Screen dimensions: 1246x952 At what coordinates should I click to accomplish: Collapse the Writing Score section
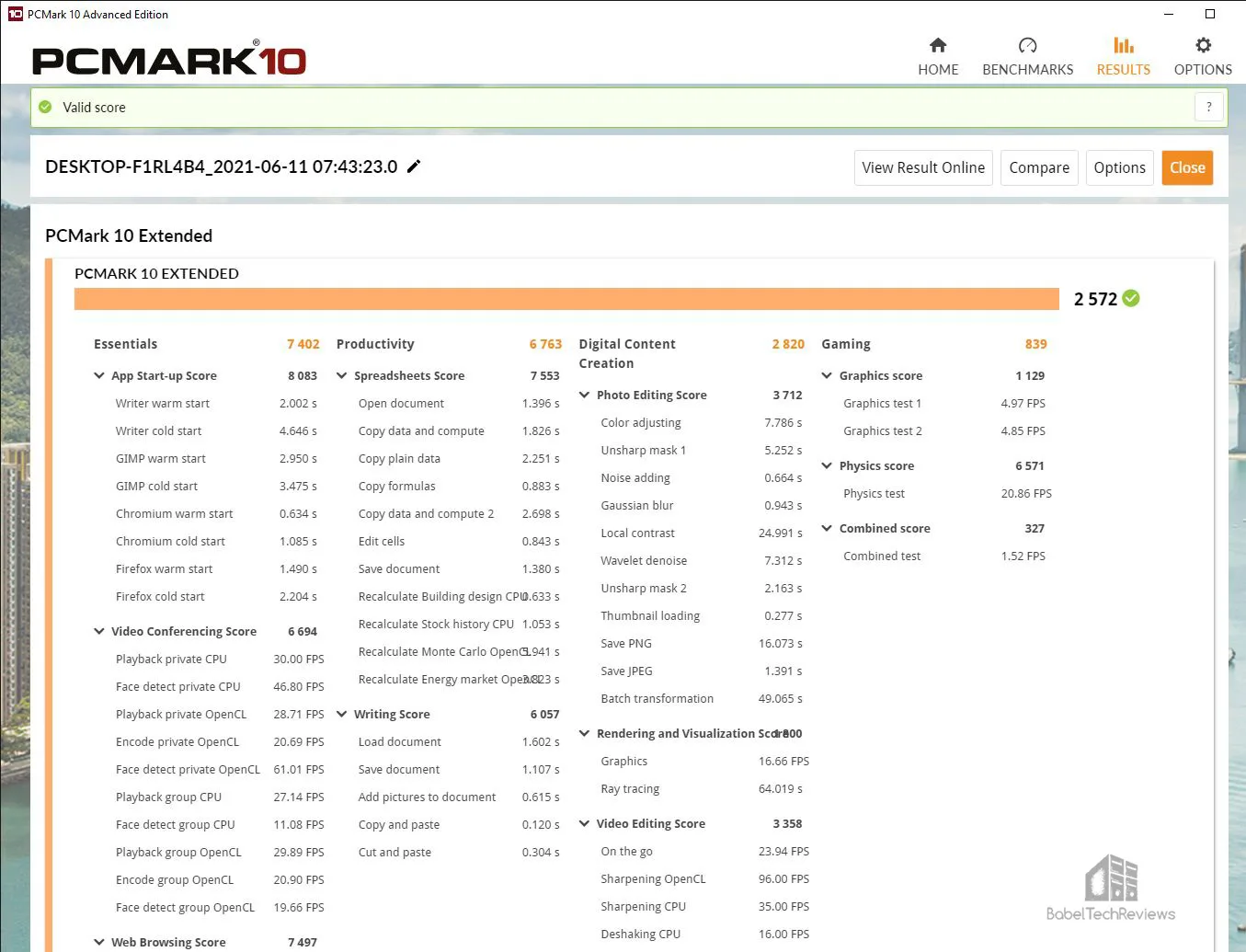click(342, 714)
